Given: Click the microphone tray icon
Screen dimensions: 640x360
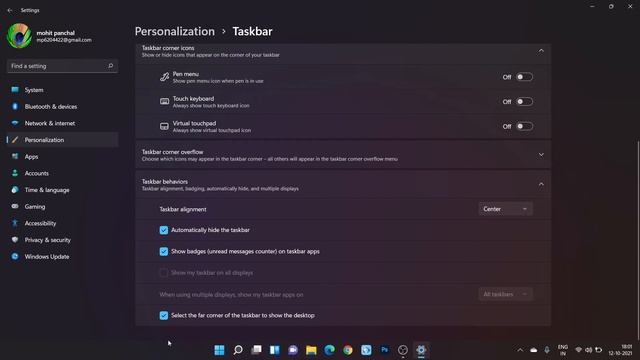Looking at the screenshot, I should (547, 350).
